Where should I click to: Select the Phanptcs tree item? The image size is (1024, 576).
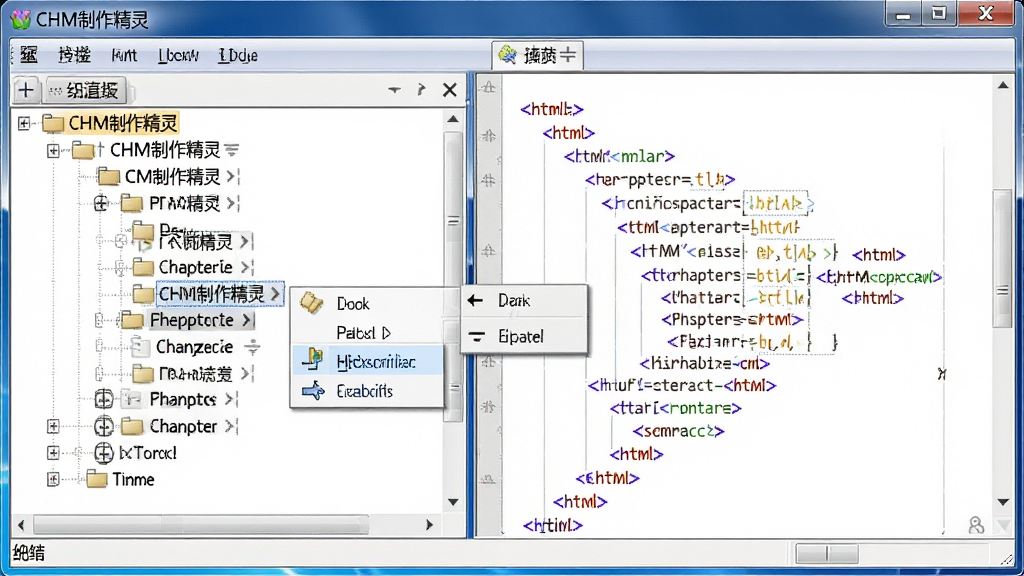(183, 399)
